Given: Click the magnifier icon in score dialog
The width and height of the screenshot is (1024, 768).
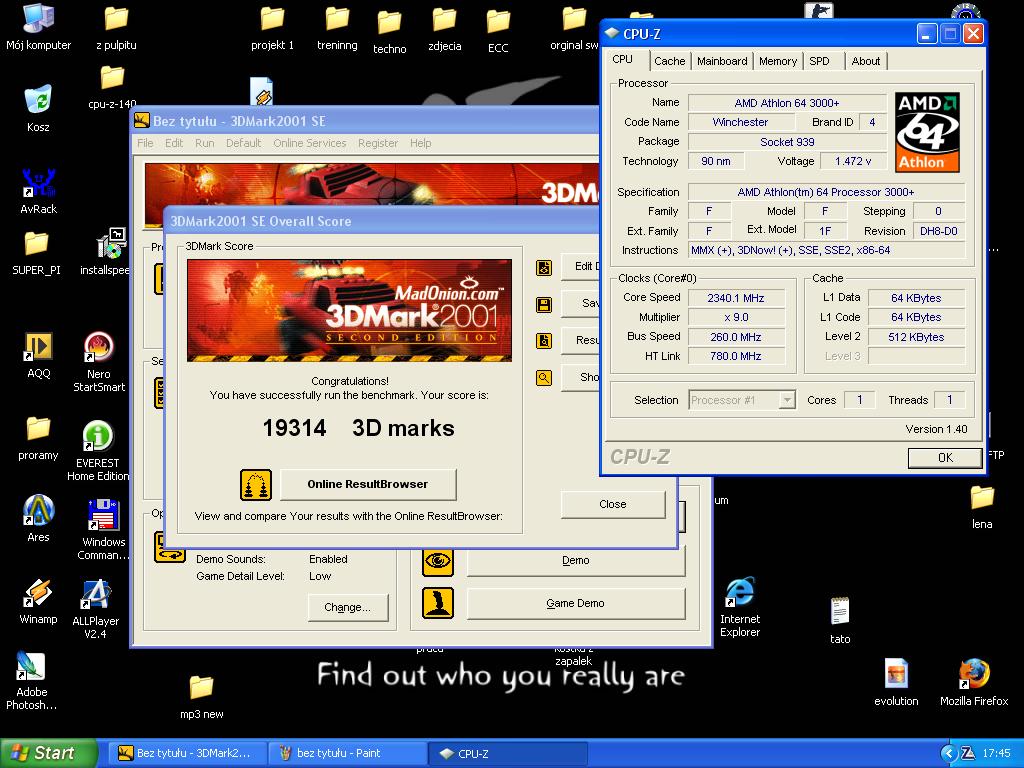Looking at the screenshot, I should tap(544, 377).
